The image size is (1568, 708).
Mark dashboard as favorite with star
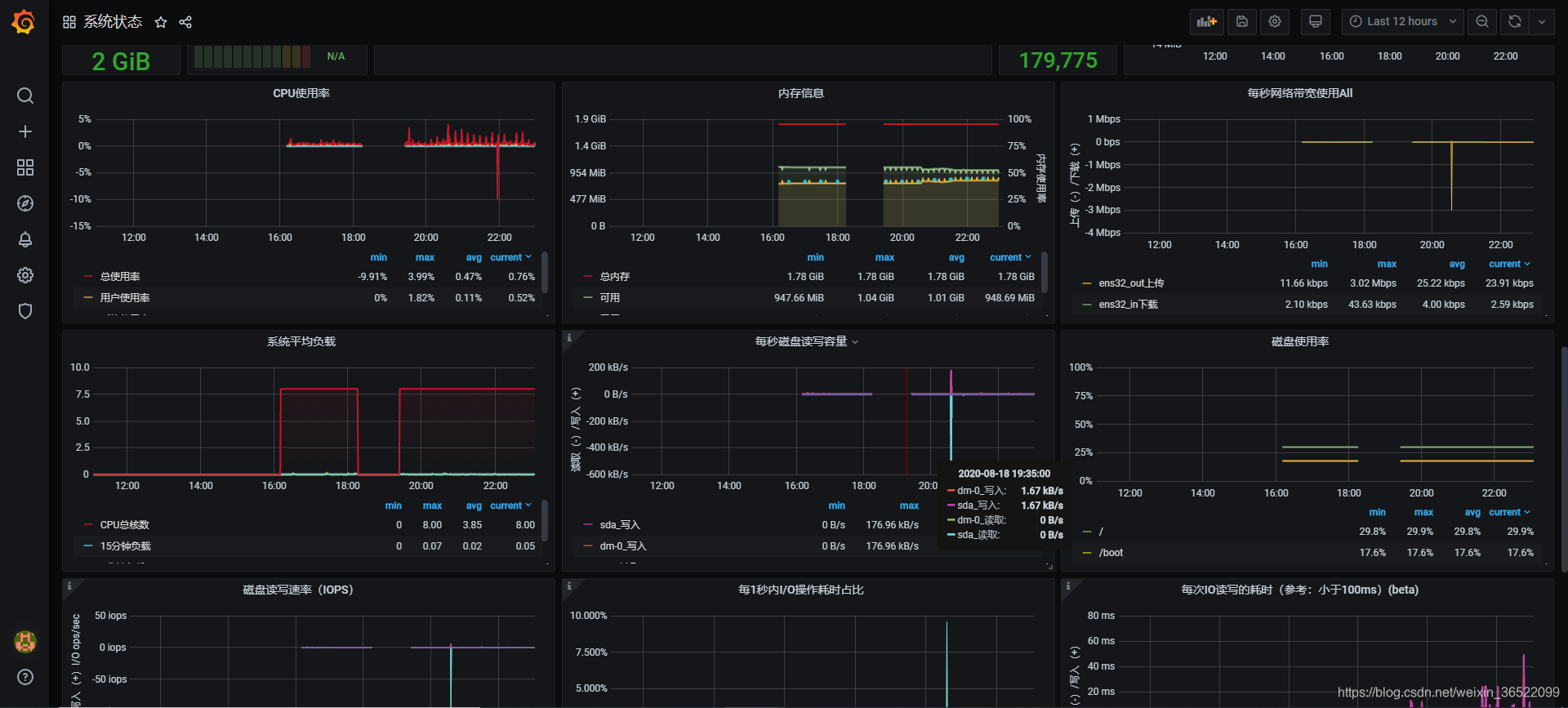click(x=161, y=22)
